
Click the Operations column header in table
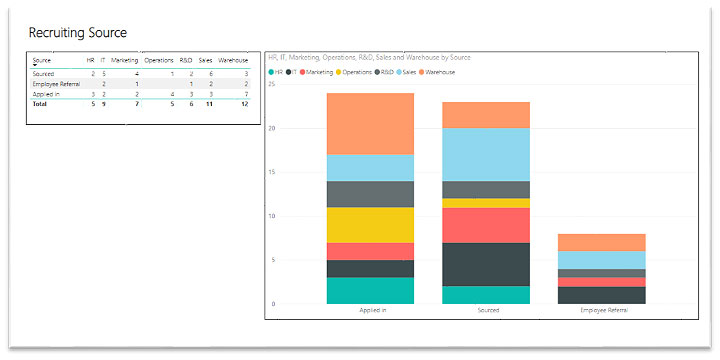(x=158, y=60)
